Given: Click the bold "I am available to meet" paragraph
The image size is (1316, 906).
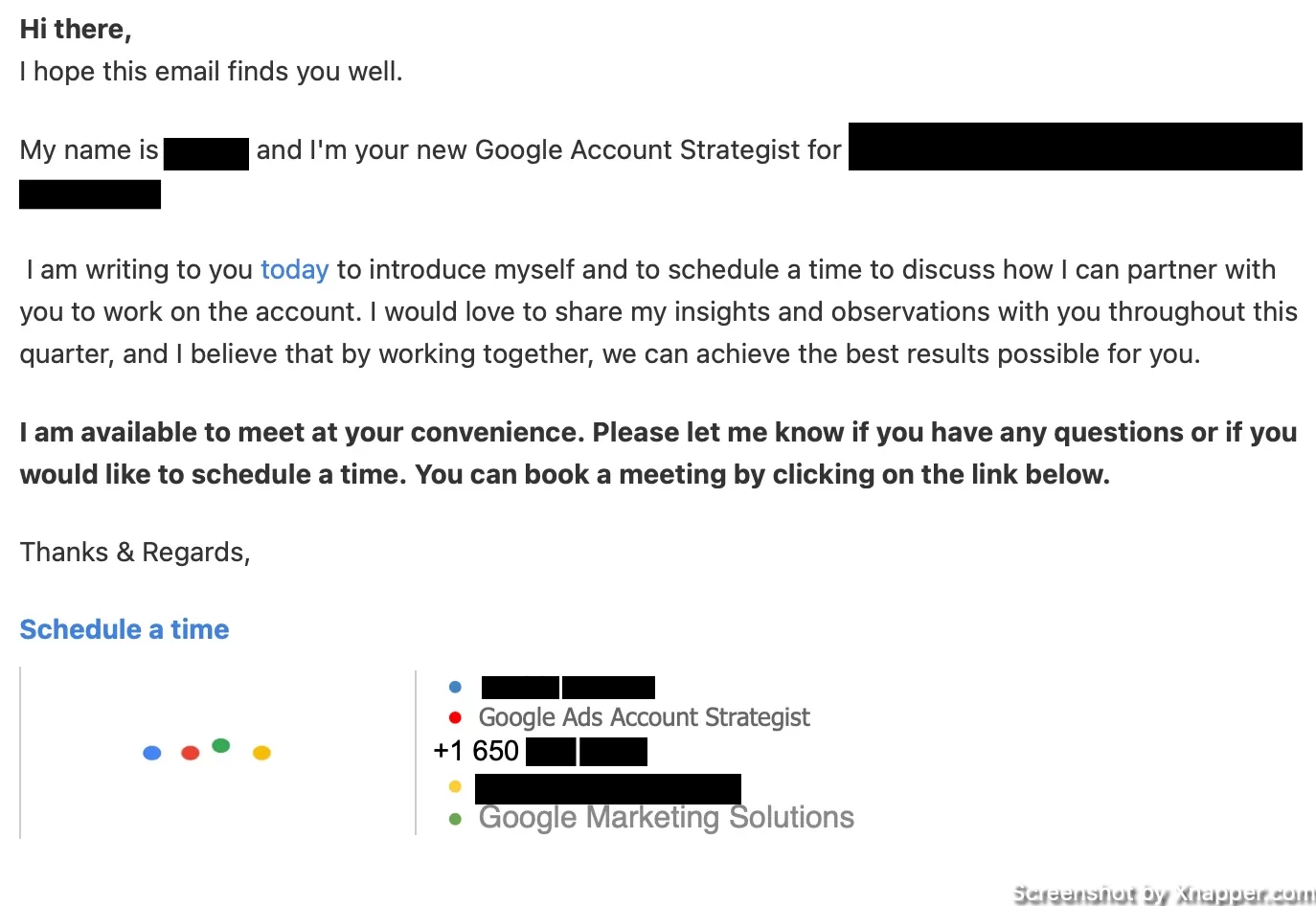Looking at the screenshot, I should (x=658, y=453).
